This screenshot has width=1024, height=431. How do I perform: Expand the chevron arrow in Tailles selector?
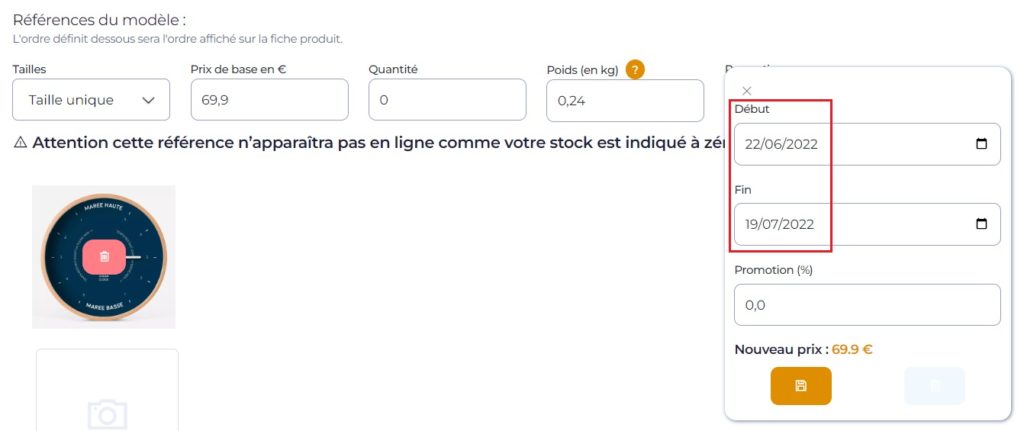pyautogui.click(x=148, y=101)
